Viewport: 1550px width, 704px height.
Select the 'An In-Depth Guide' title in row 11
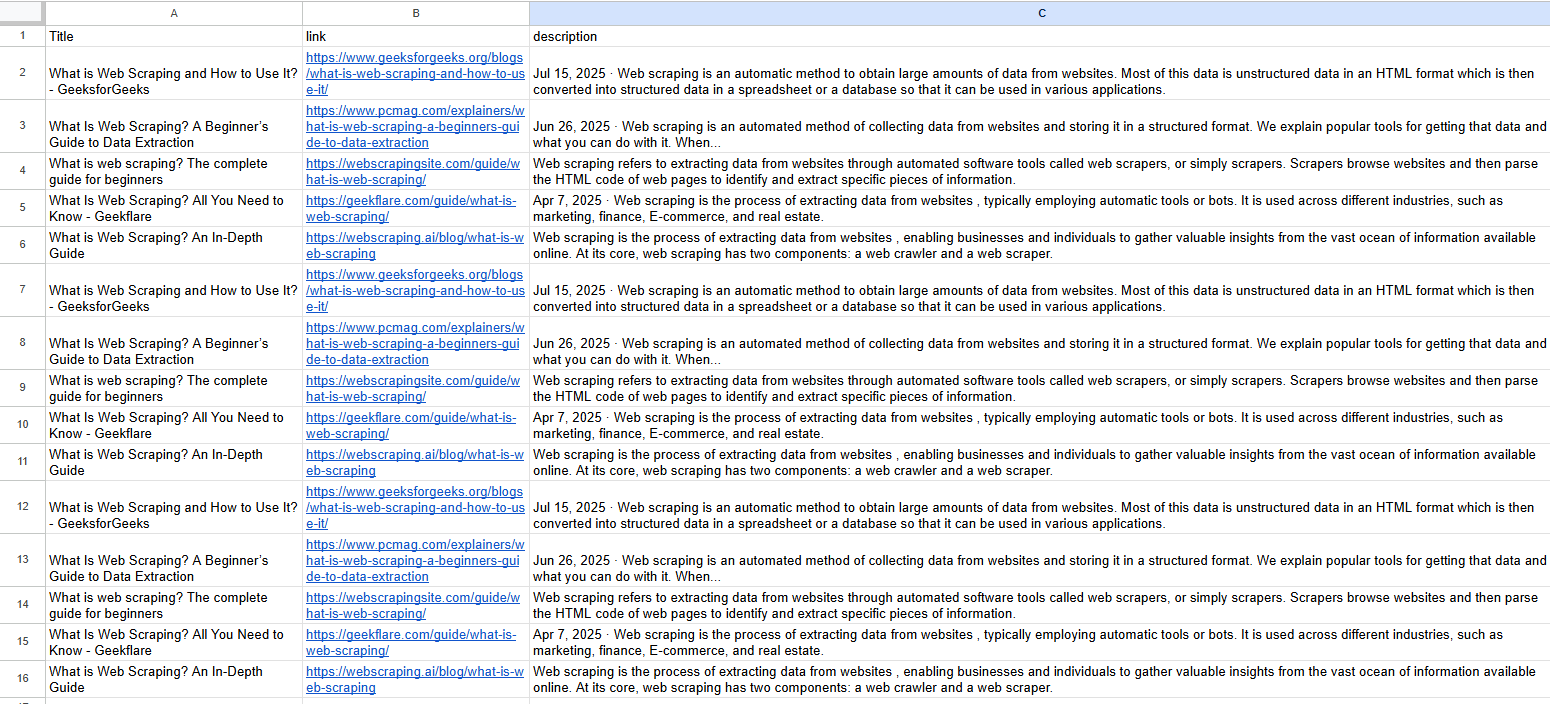point(174,462)
